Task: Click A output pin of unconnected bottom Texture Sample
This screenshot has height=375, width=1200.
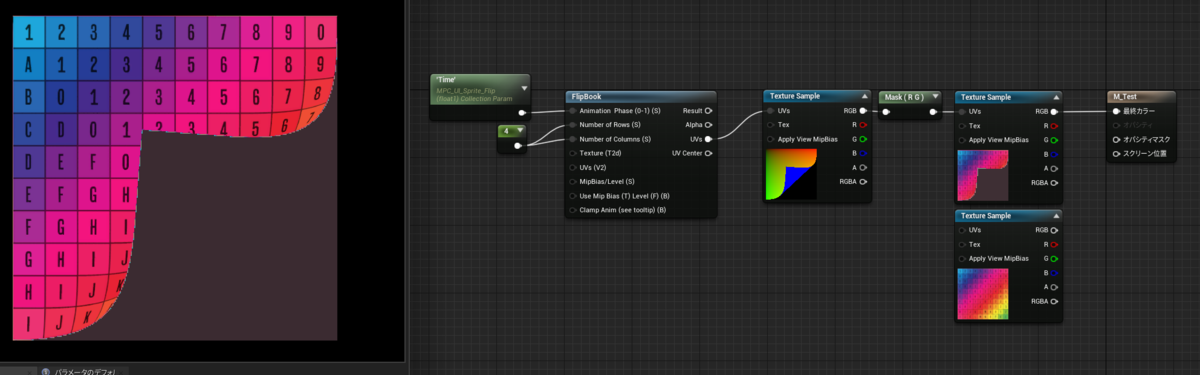Action: (1054, 286)
